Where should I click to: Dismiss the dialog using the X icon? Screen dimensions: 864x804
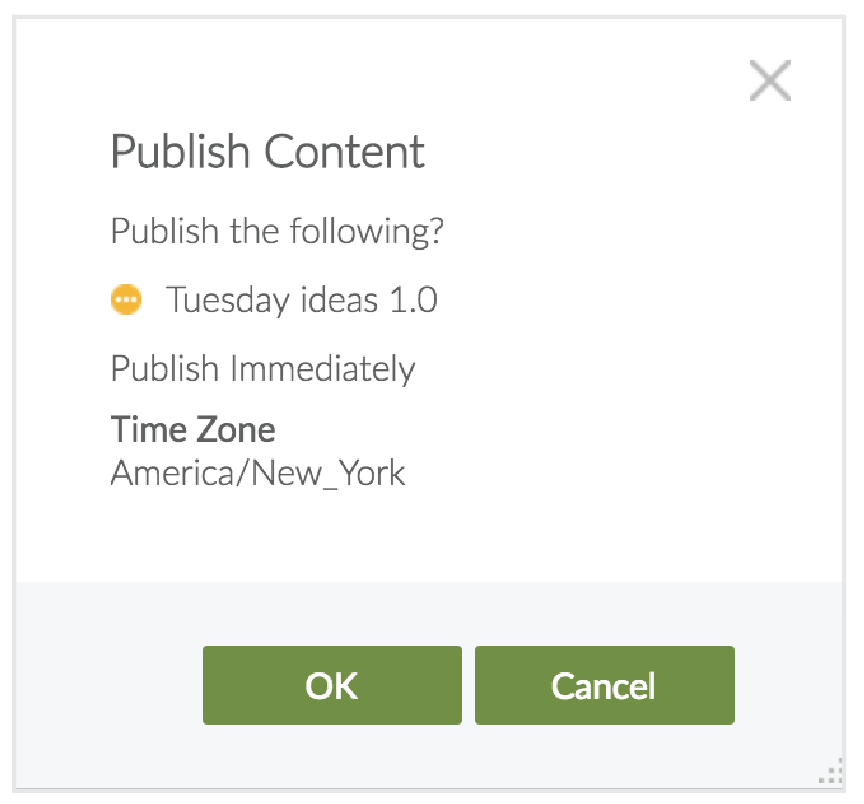tap(770, 81)
